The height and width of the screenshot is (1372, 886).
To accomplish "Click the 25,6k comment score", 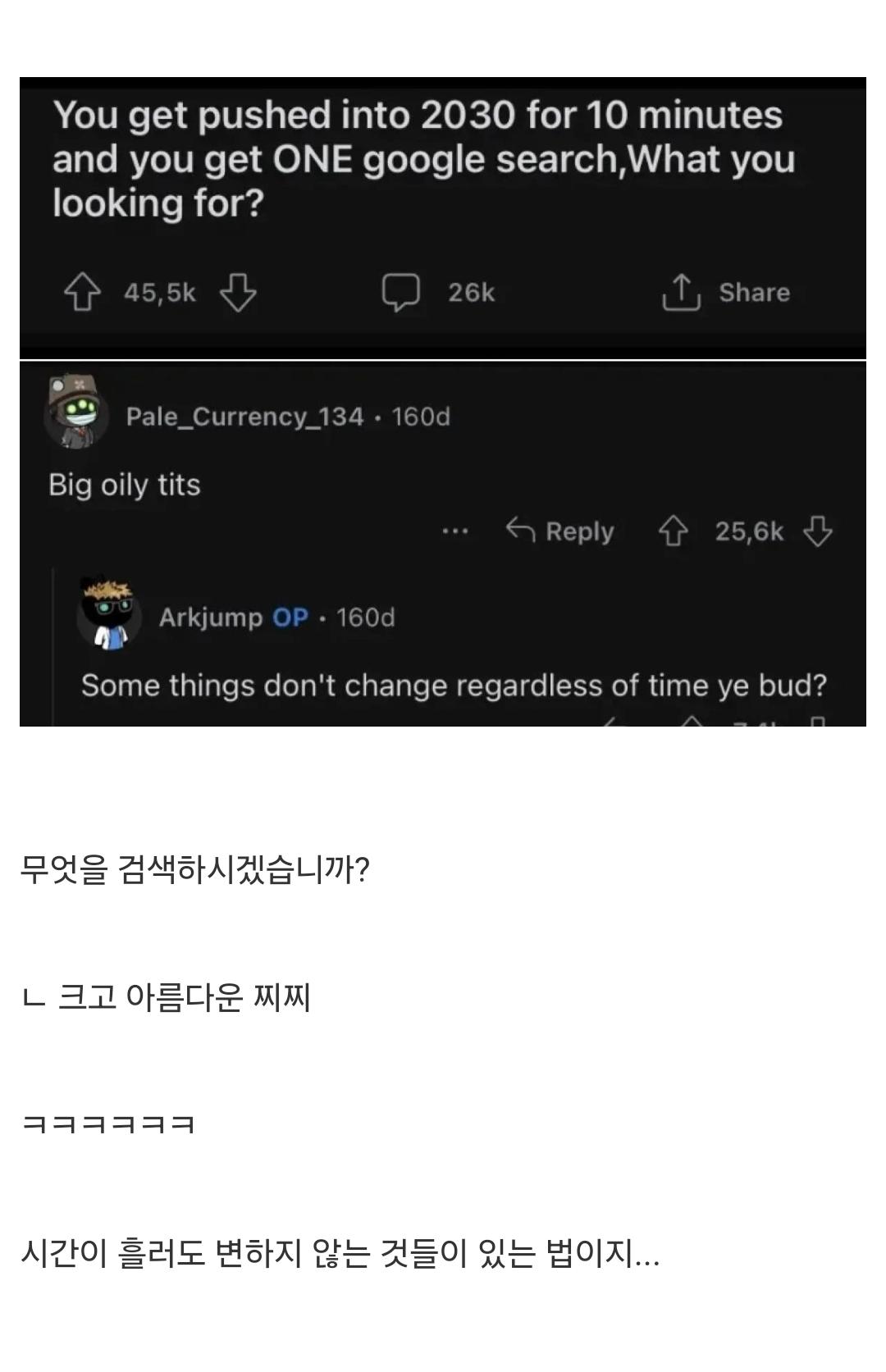I will pos(749,531).
